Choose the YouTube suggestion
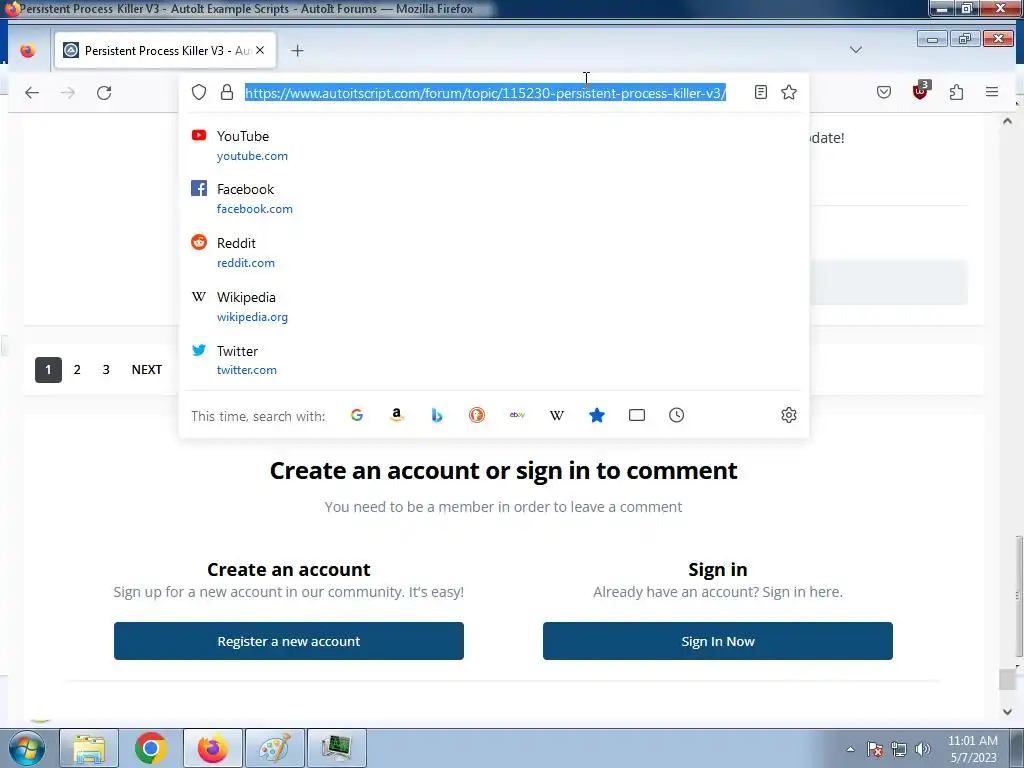Screen dimensions: 1024x768 tap(493, 146)
